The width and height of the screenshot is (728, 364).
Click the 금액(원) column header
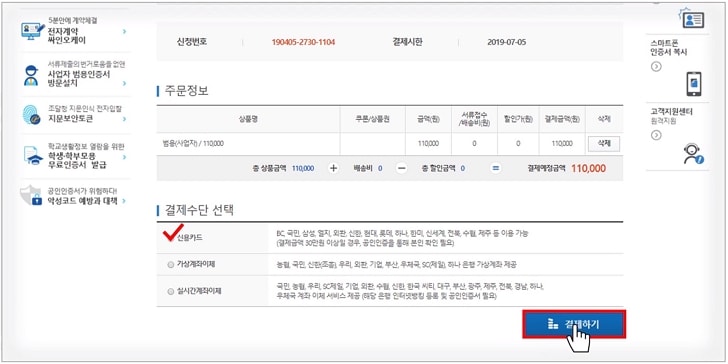(428, 119)
